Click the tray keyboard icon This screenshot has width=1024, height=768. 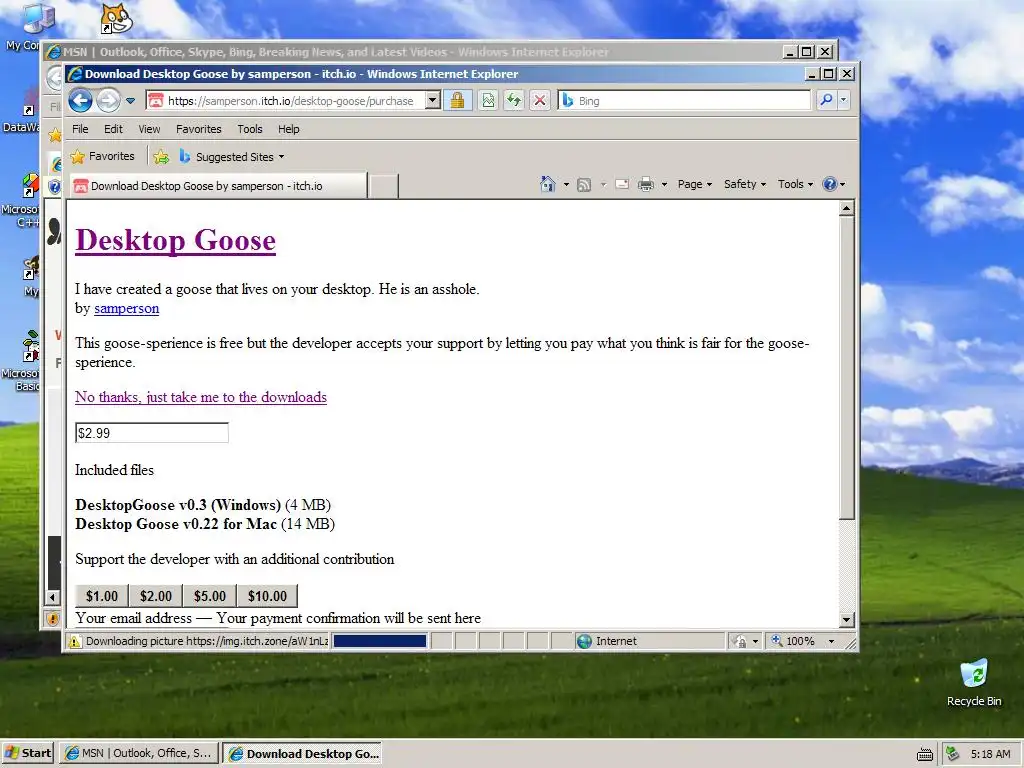point(925,754)
